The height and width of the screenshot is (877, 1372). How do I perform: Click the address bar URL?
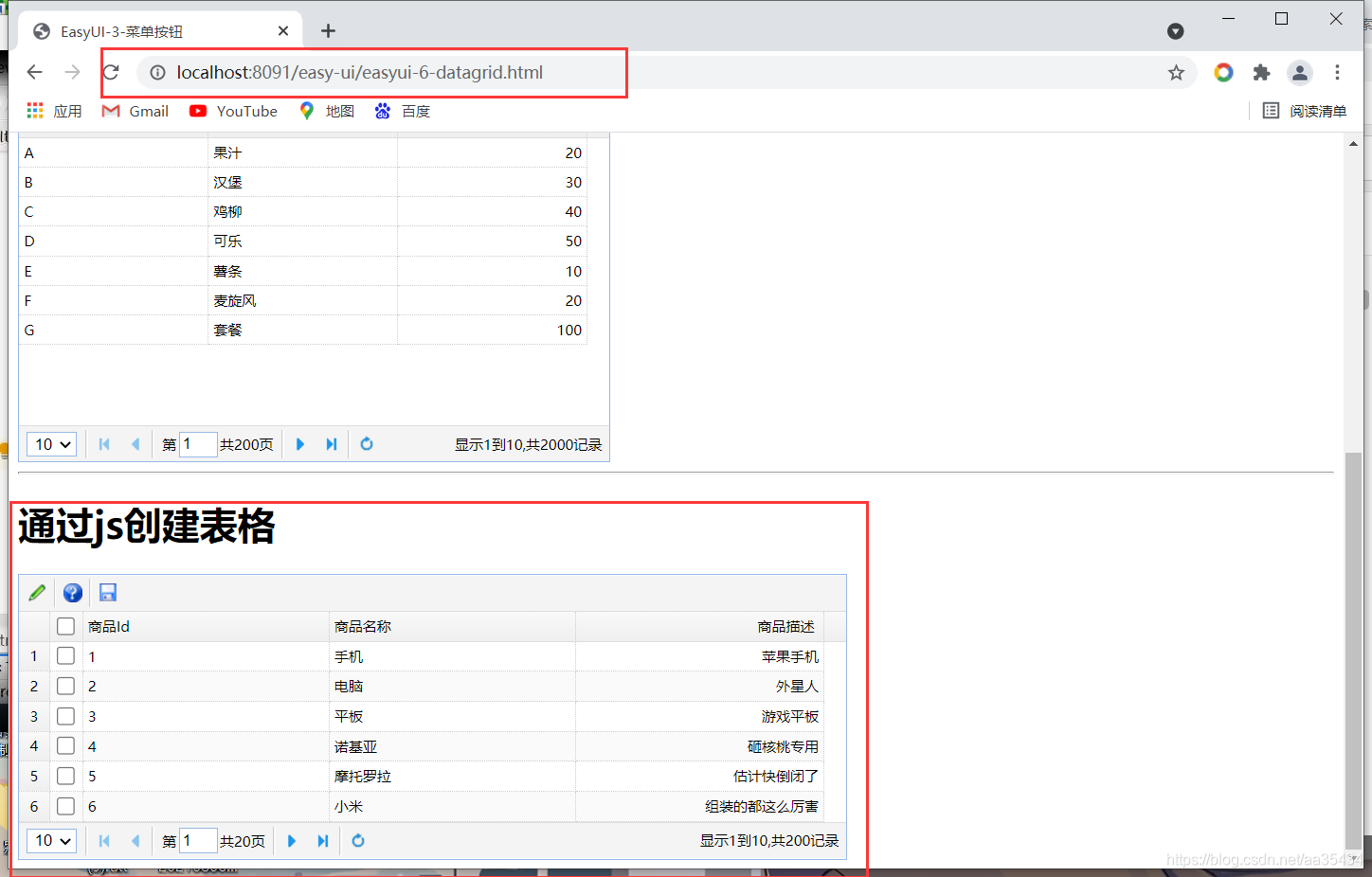pos(360,72)
